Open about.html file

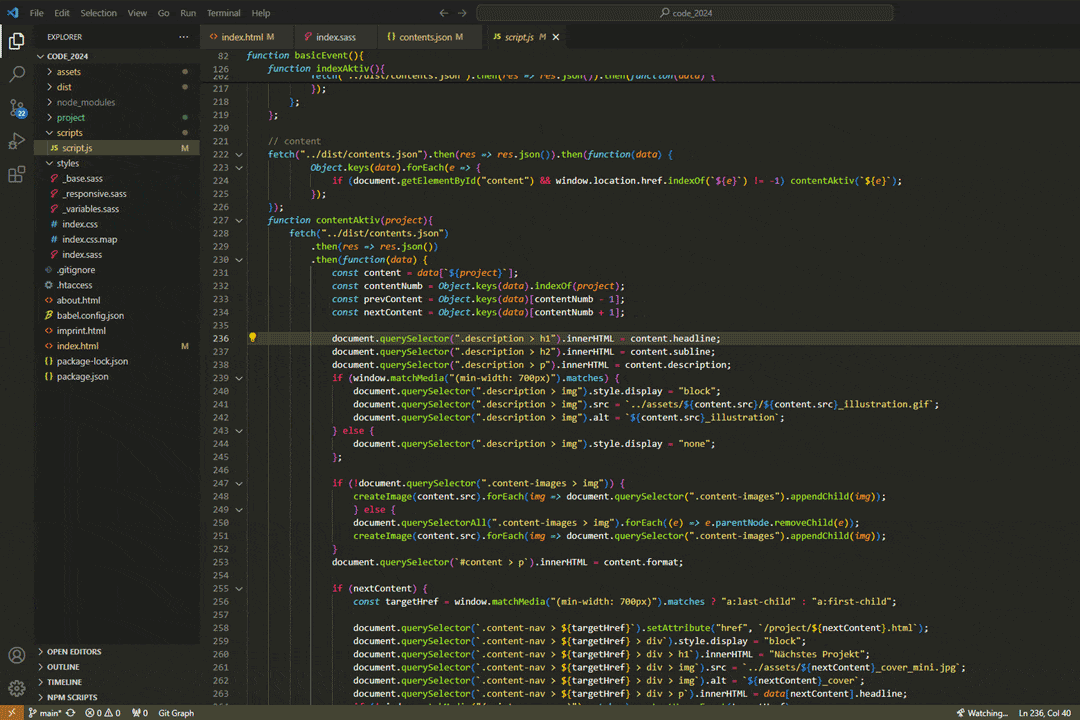coord(117,300)
